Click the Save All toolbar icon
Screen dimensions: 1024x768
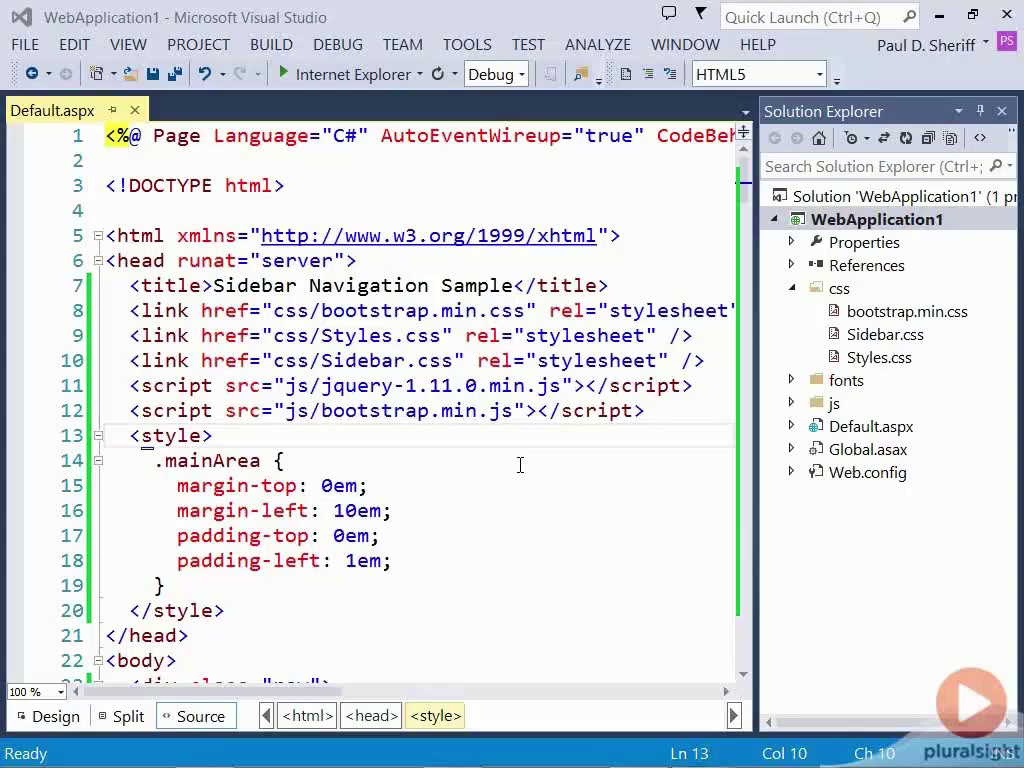[175, 74]
